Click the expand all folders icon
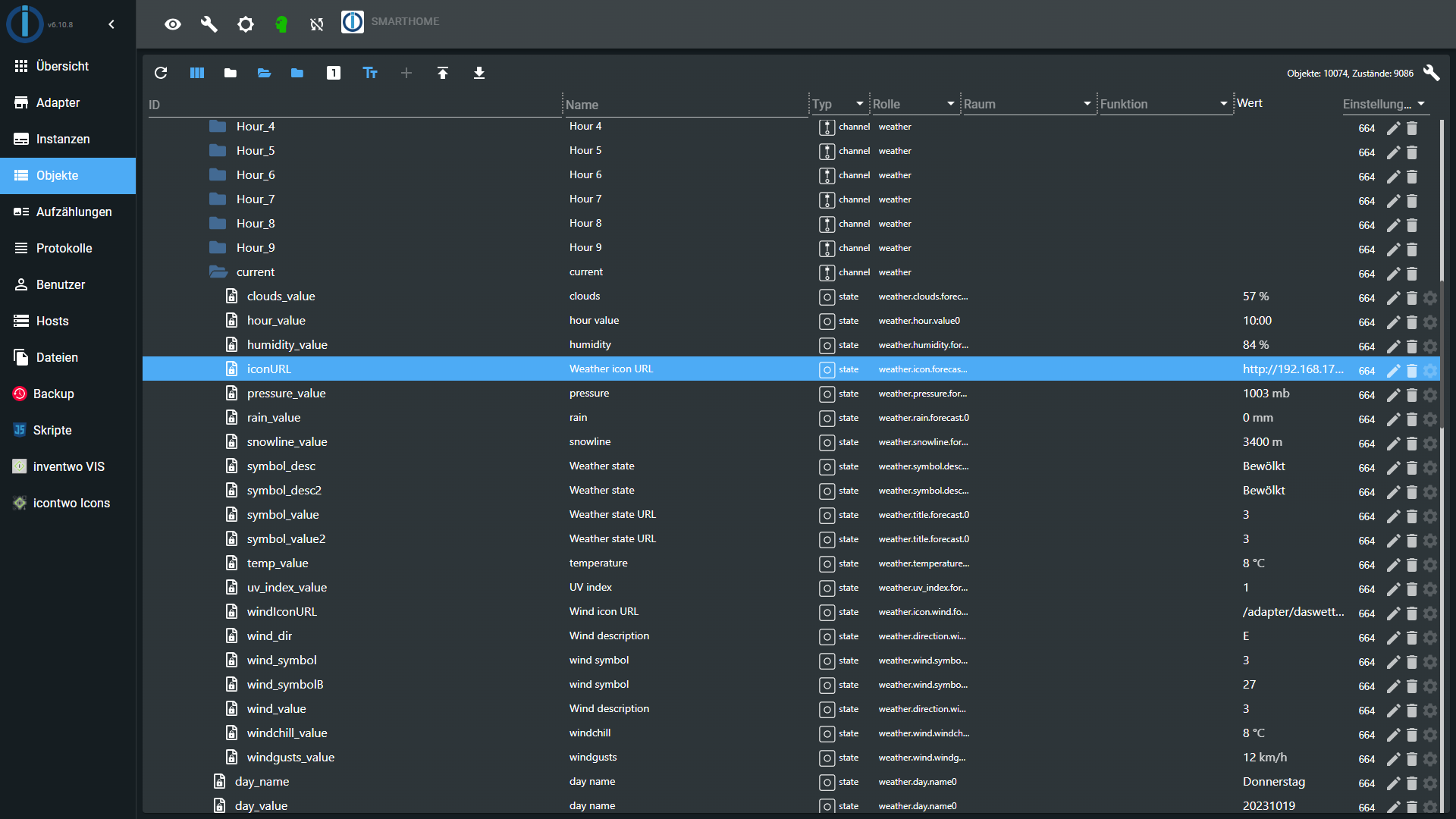This screenshot has width=1456, height=819. 264,73
